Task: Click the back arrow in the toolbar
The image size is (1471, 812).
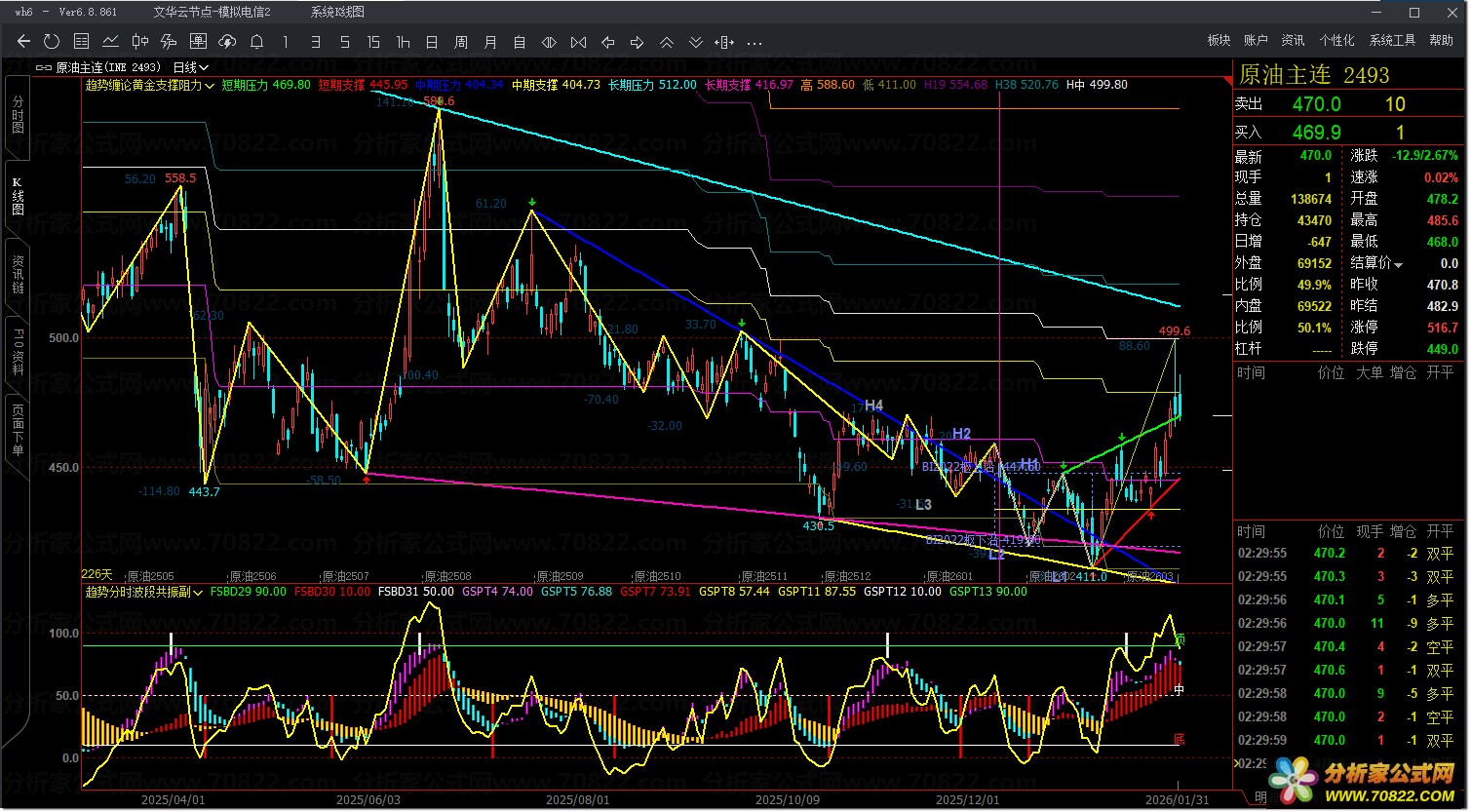Action: click(x=23, y=42)
